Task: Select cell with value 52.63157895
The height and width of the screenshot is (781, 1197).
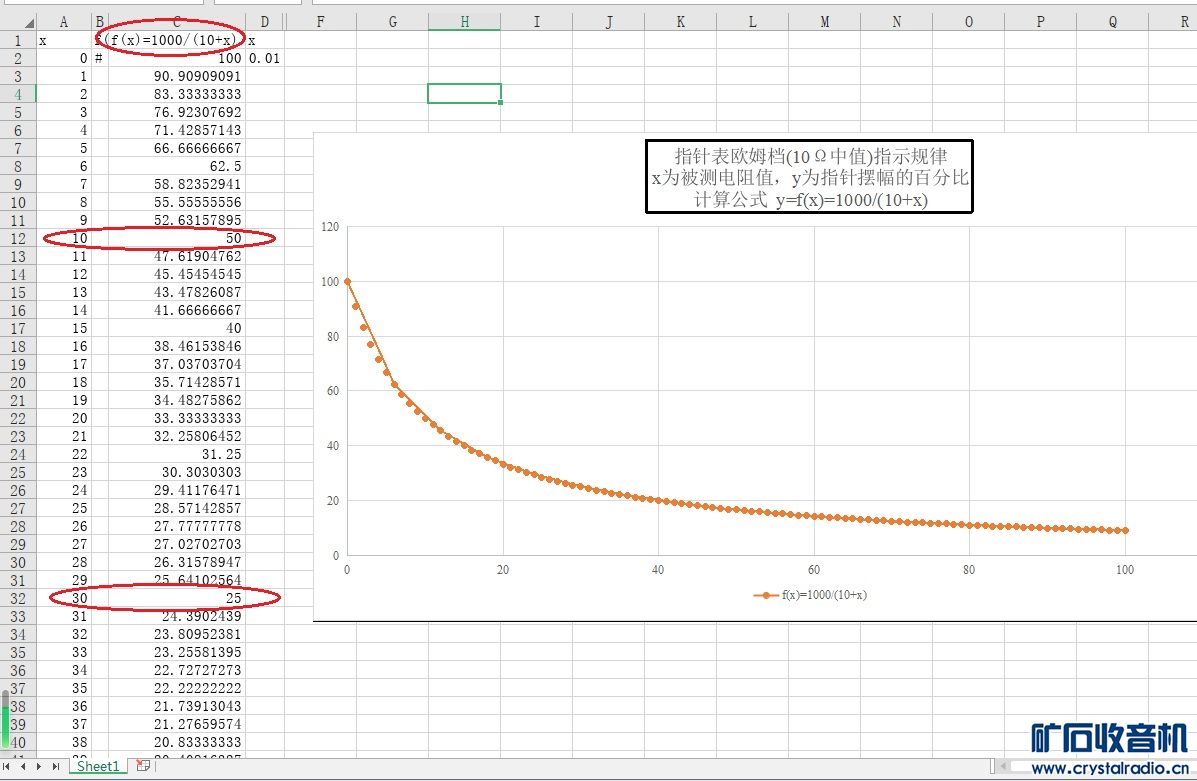Action: click(176, 220)
